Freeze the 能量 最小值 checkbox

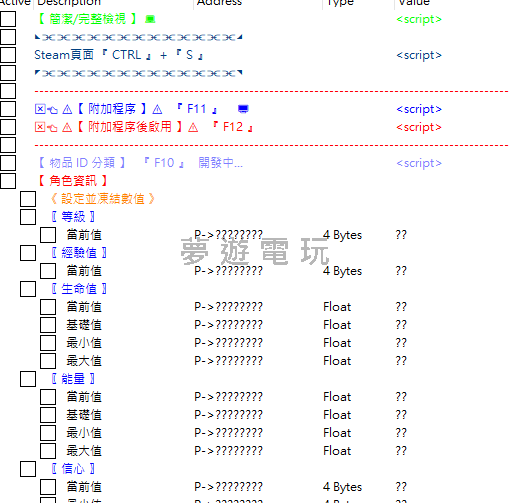[x=48, y=433]
